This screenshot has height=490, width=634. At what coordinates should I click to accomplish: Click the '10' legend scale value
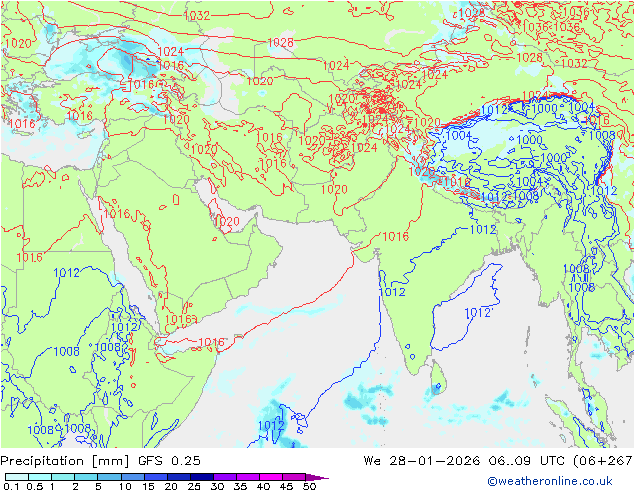125,486
